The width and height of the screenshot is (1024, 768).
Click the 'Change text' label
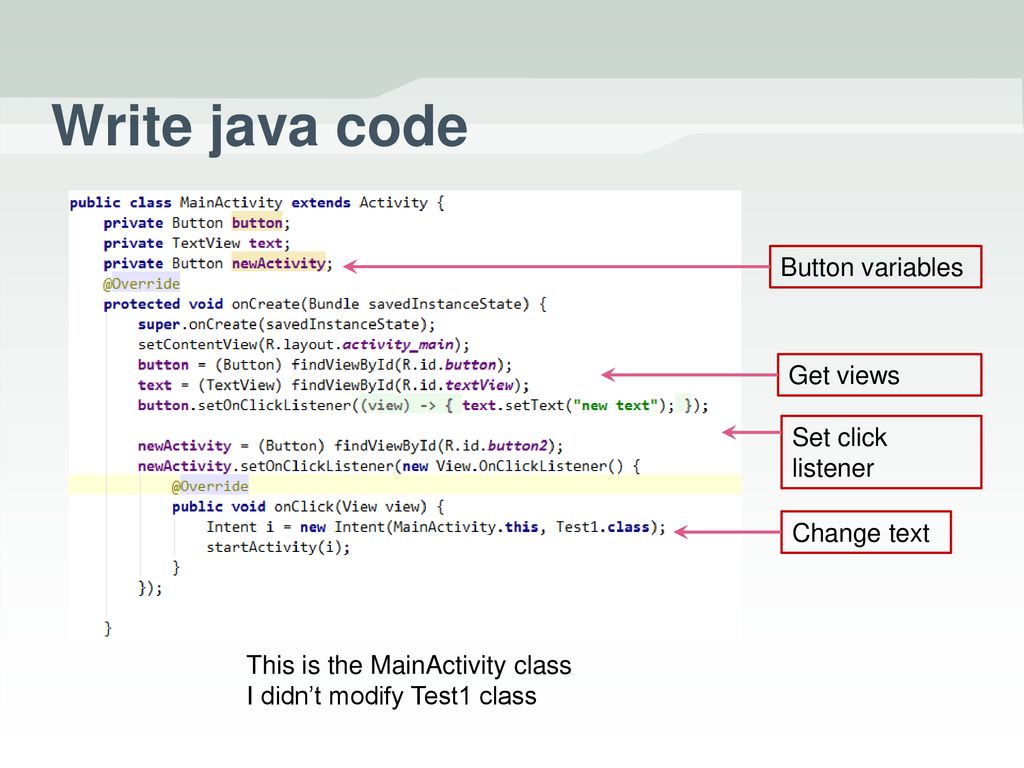865,533
